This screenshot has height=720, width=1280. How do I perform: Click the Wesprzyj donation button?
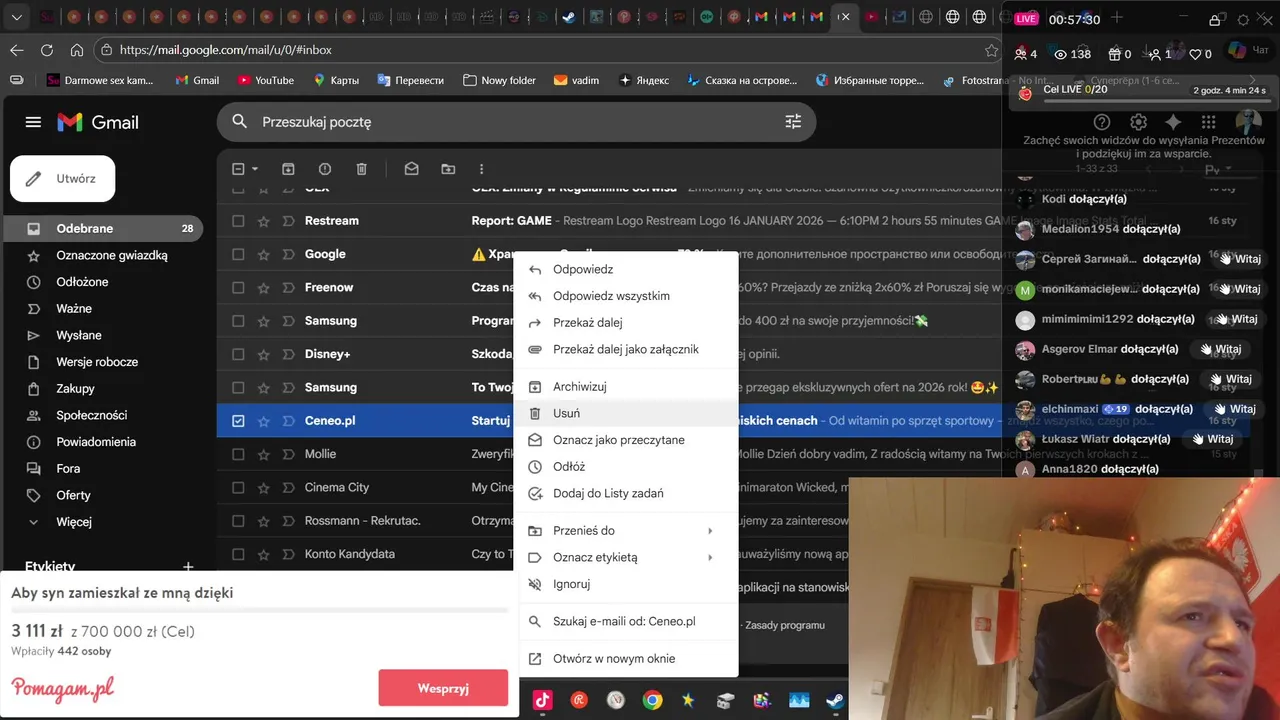(443, 688)
